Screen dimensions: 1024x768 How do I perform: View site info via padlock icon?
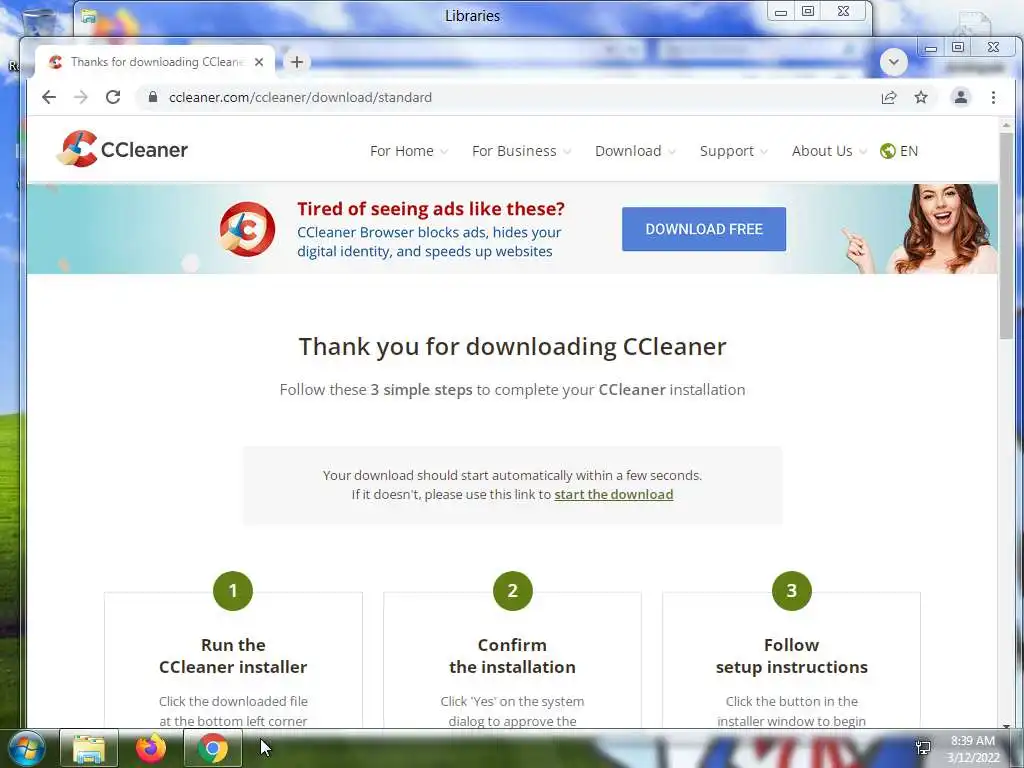click(x=153, y=97)
